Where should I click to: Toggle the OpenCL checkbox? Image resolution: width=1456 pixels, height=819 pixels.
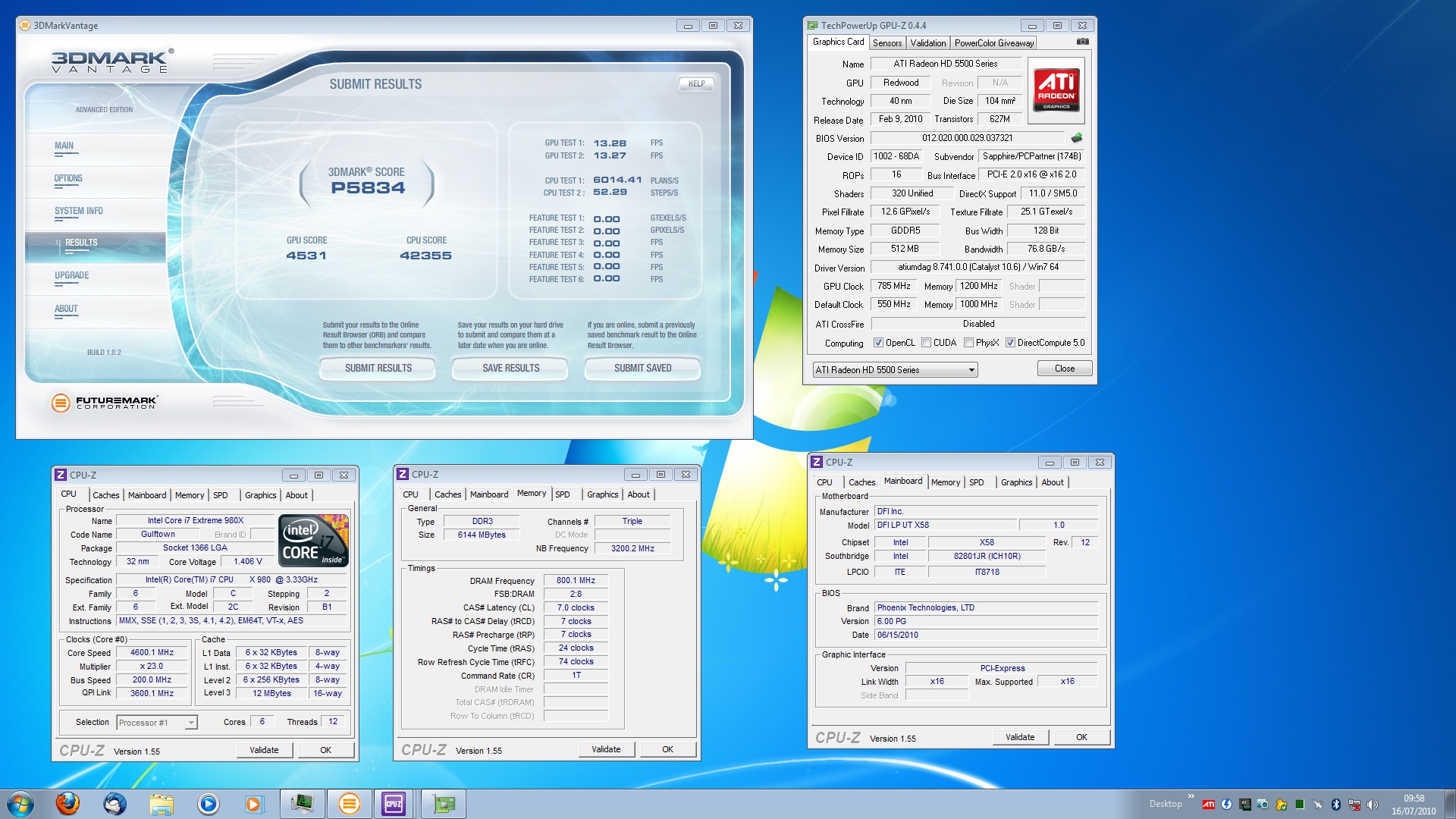click(x=878, y=343)
